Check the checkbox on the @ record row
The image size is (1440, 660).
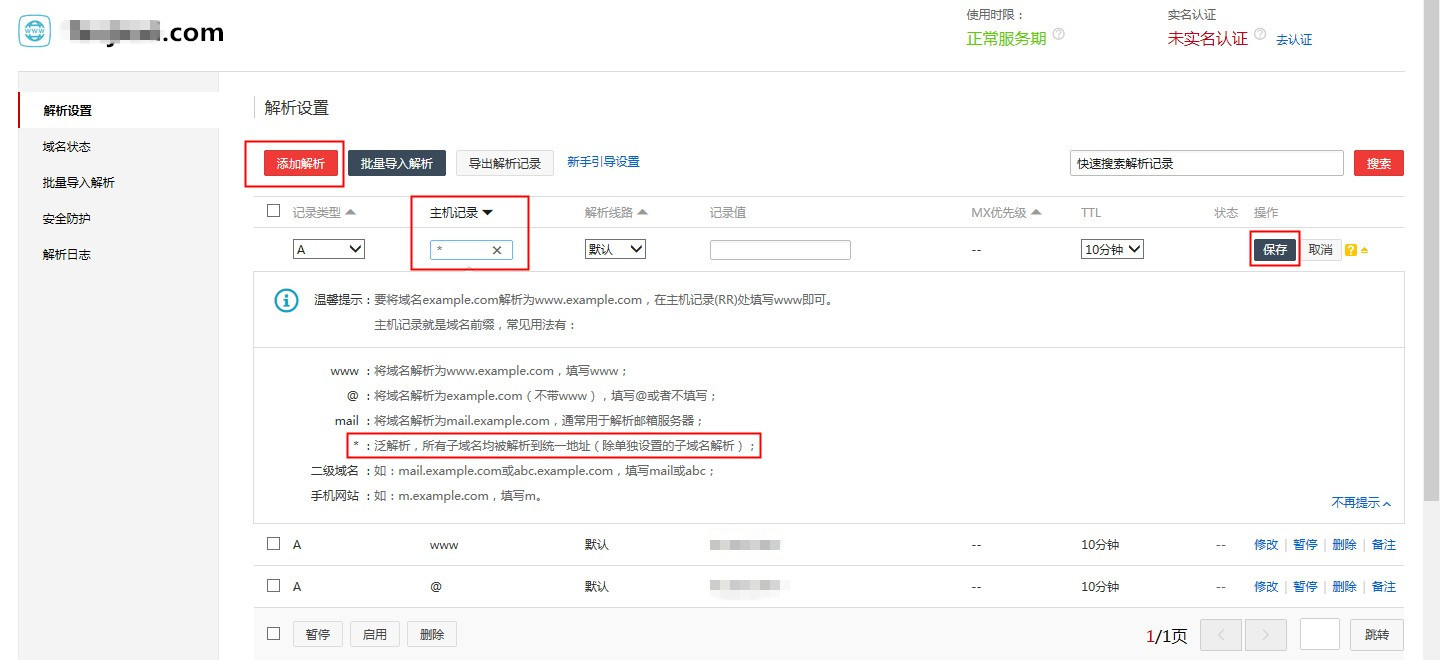[x=273, y=586]
